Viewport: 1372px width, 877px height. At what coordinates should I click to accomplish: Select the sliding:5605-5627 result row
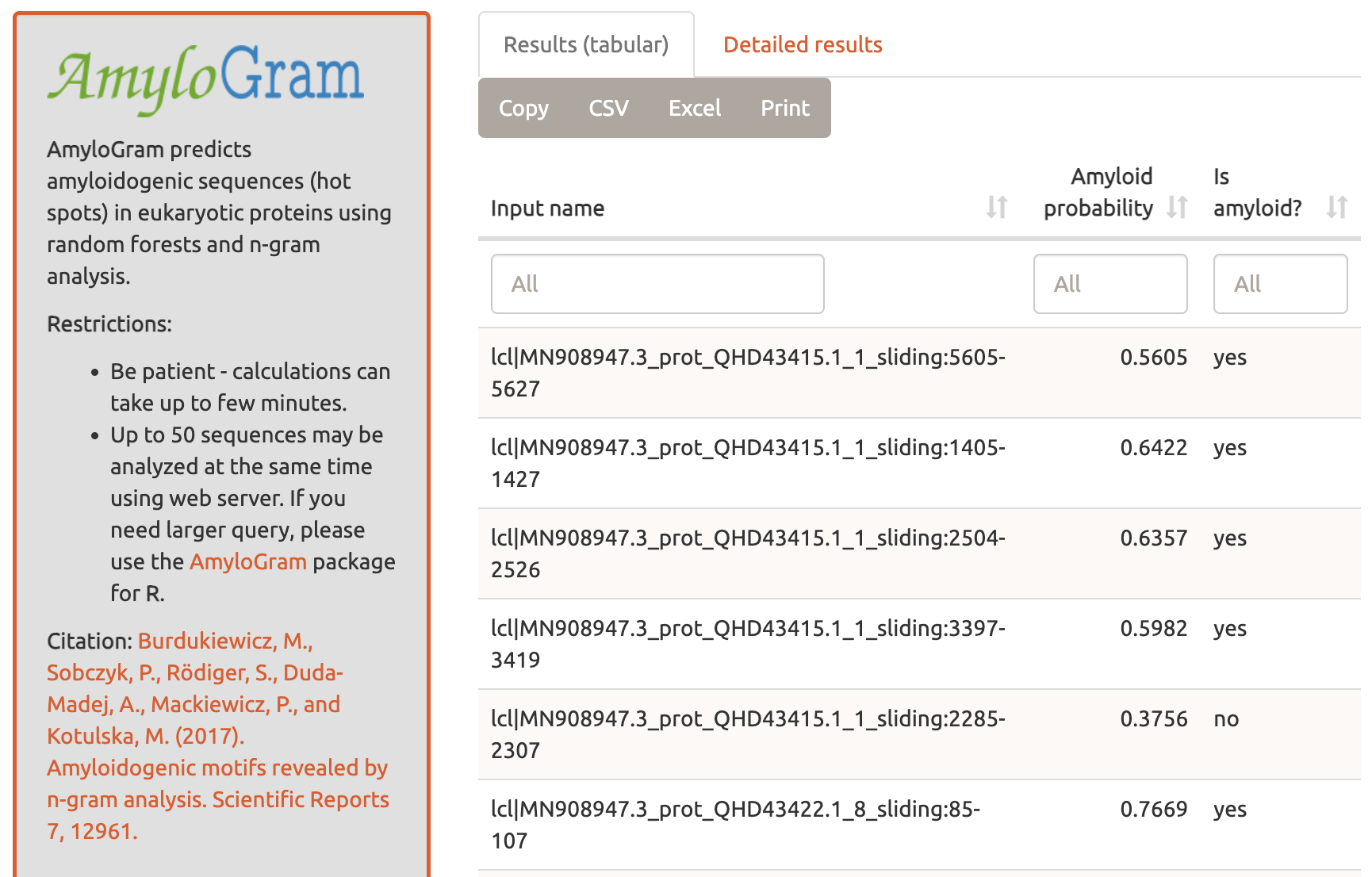(747, 373)
